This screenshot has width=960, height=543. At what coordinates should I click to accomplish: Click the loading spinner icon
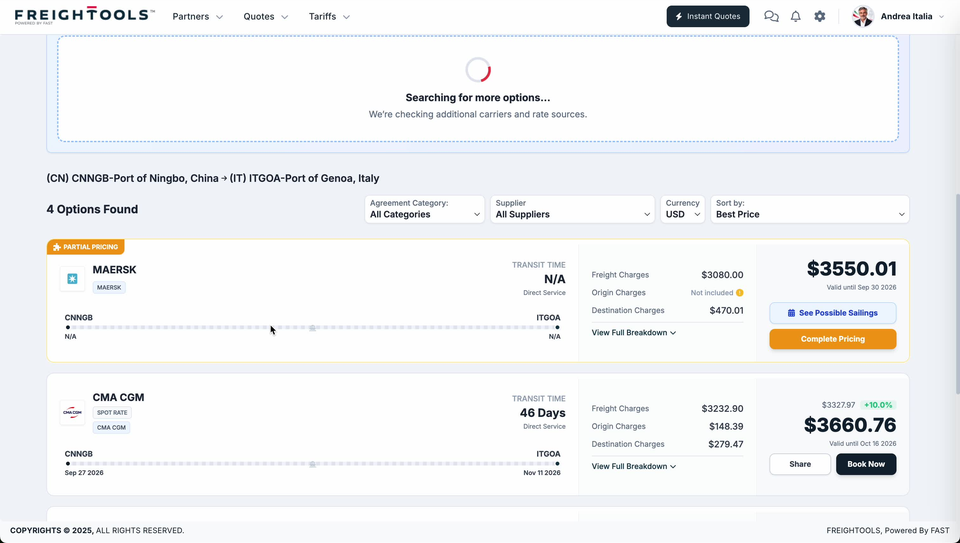point(478,70)
